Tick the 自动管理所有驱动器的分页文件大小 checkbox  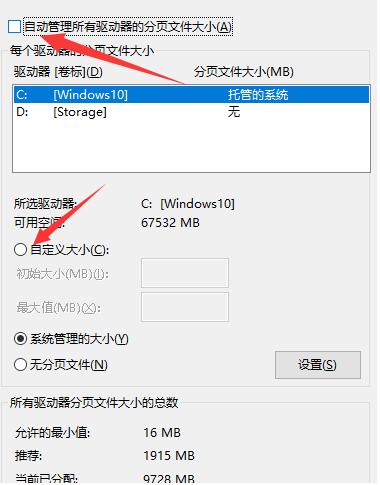[14, 27]
